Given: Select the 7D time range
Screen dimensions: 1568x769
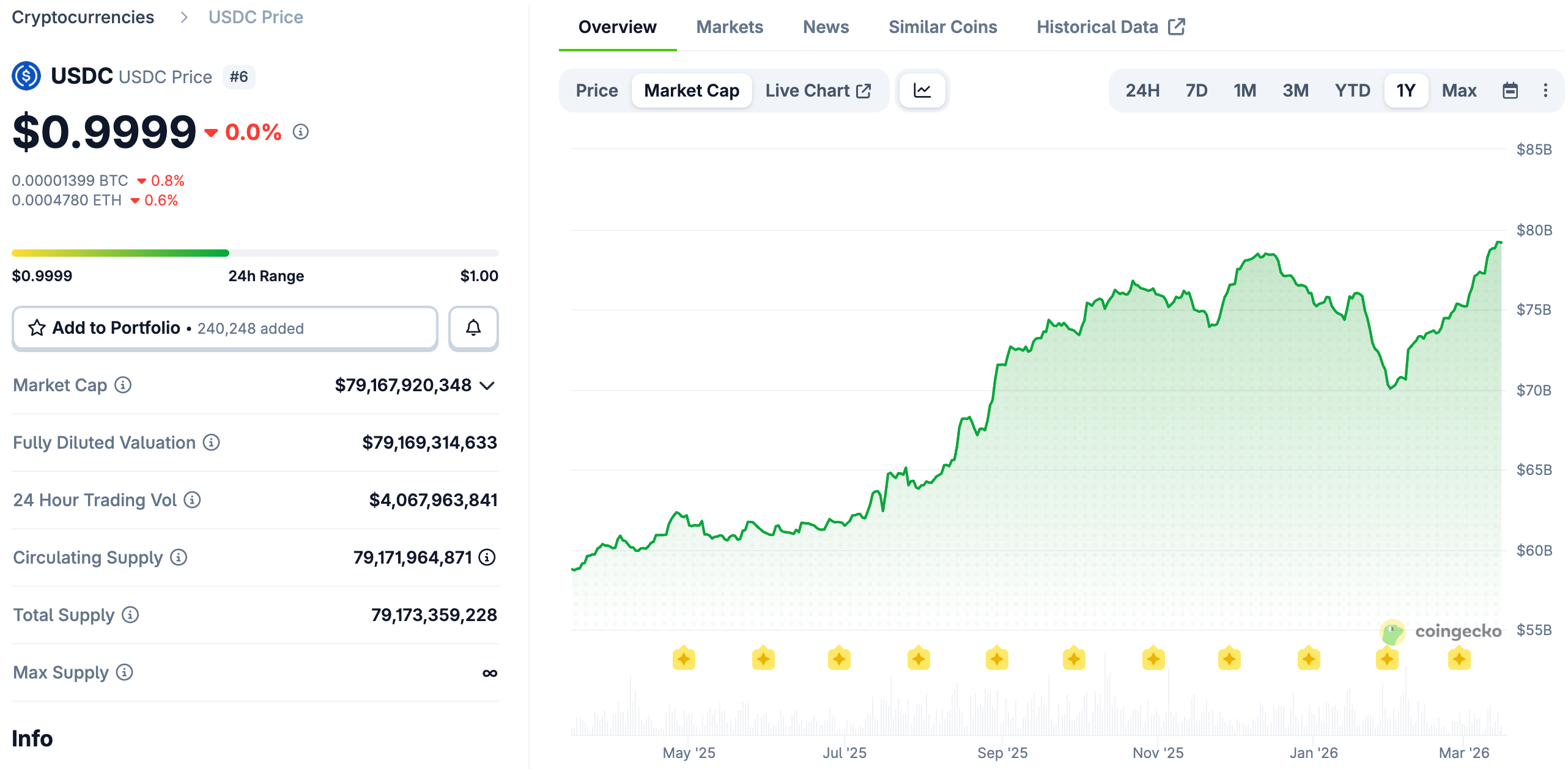Looking at the screenshot, I should (x=1196, y=90).
